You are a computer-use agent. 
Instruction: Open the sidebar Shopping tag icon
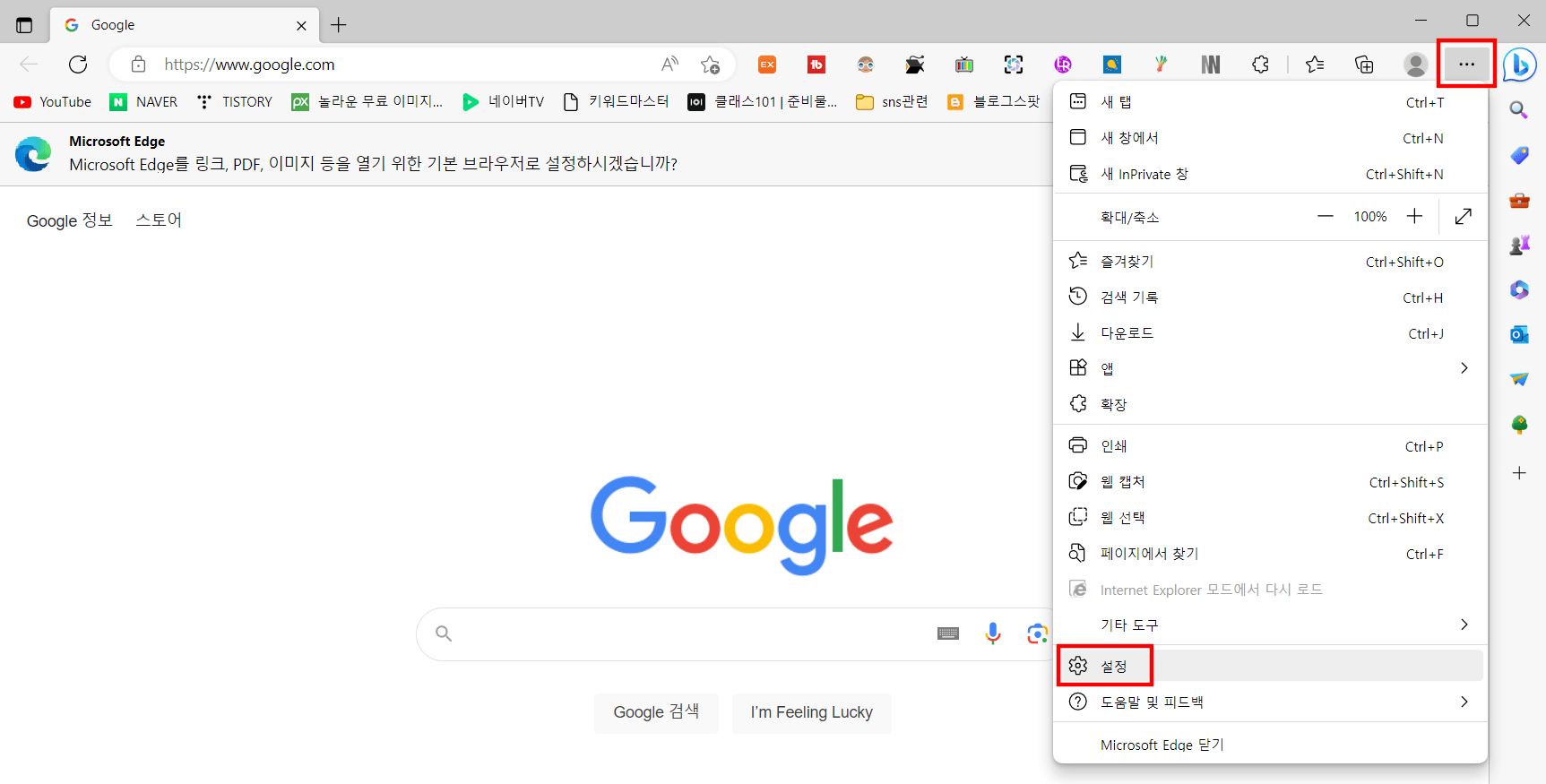(x=1519, y=155)
